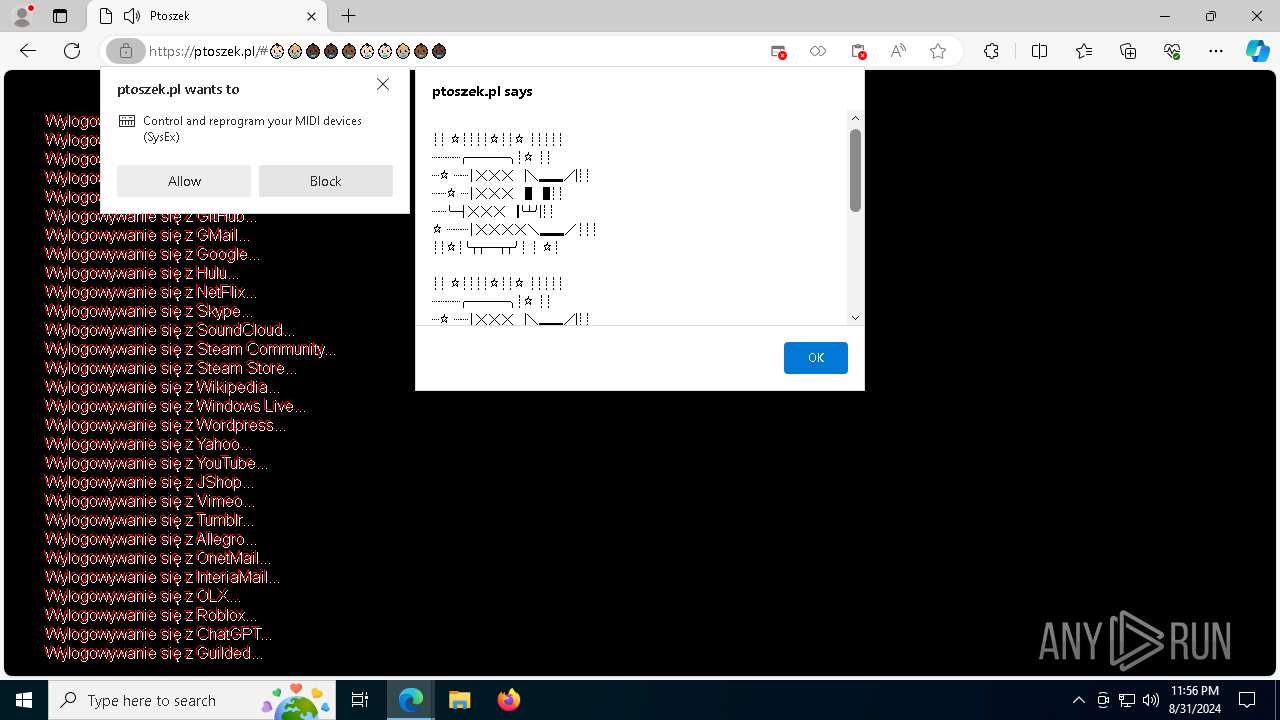Show hidden system tray icons

click(x=1078, y=700)
